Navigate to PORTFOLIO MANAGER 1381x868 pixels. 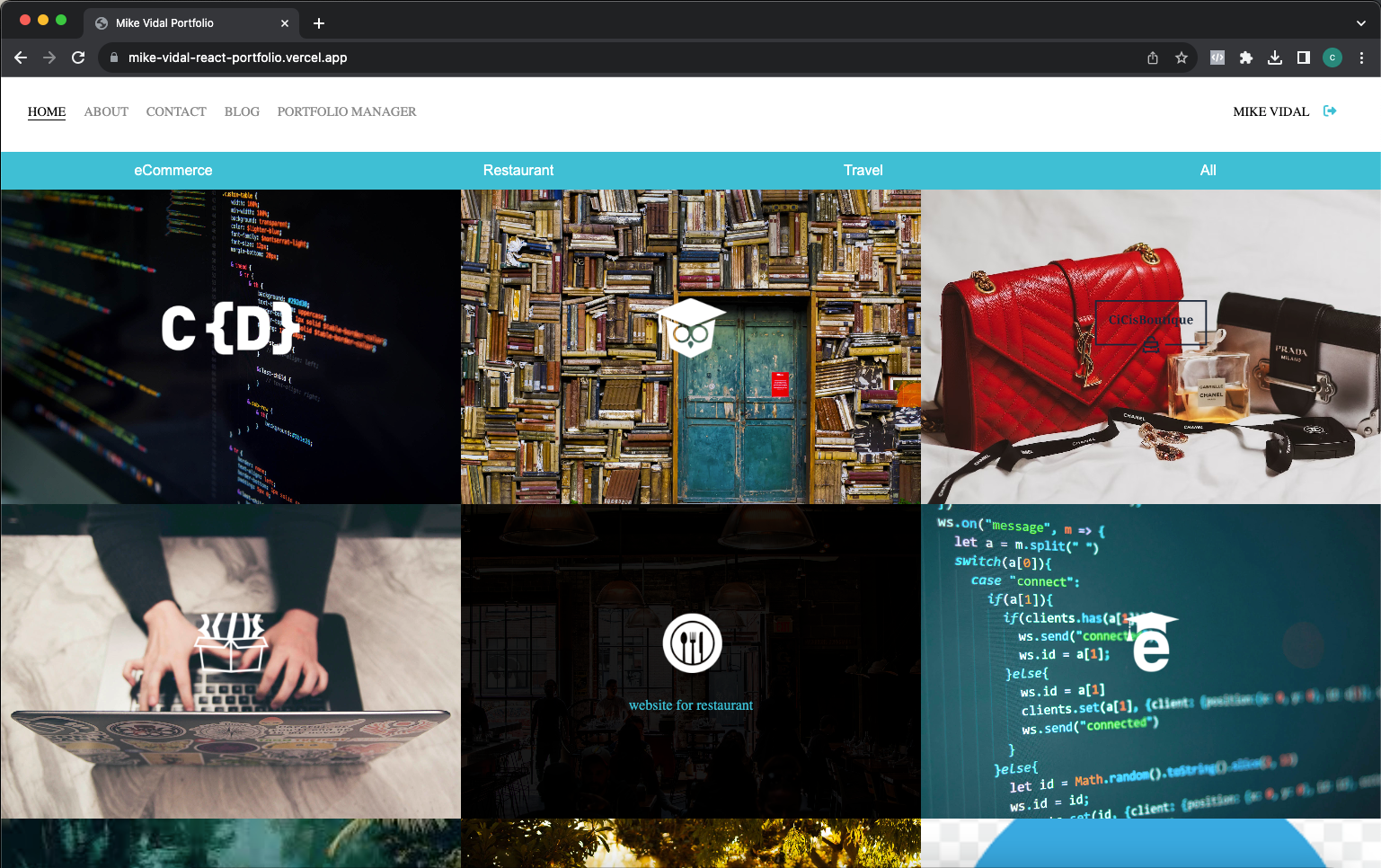[x=347, y=111]
